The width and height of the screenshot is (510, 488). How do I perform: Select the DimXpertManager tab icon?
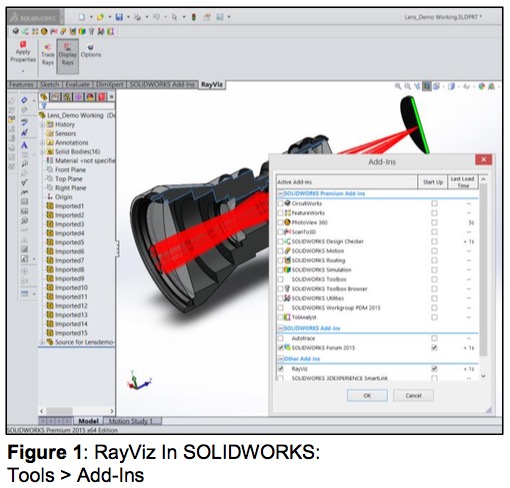pyautogui.click(x=79, y=97)
